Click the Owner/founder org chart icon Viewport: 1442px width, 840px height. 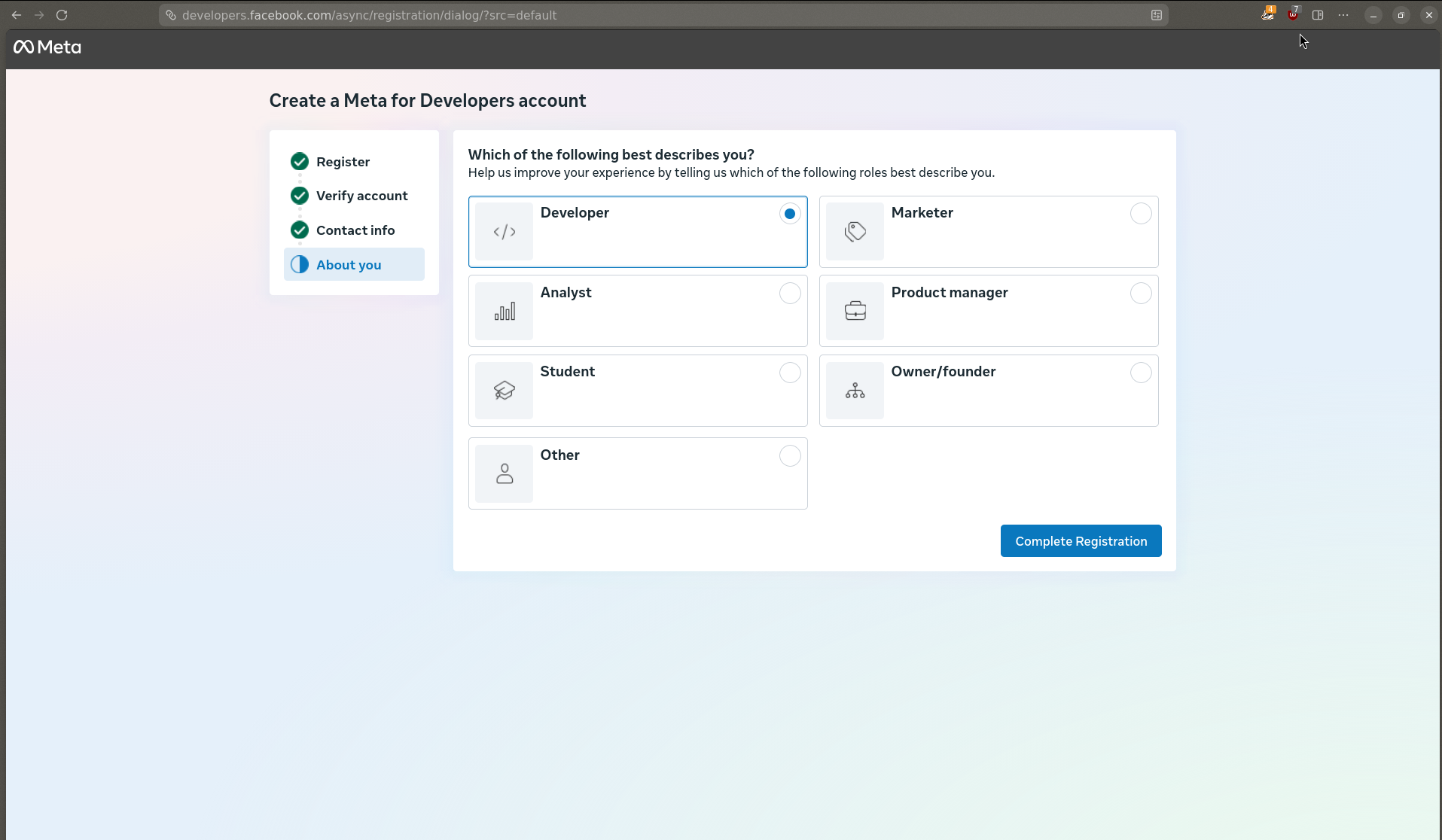coord(855,391)
